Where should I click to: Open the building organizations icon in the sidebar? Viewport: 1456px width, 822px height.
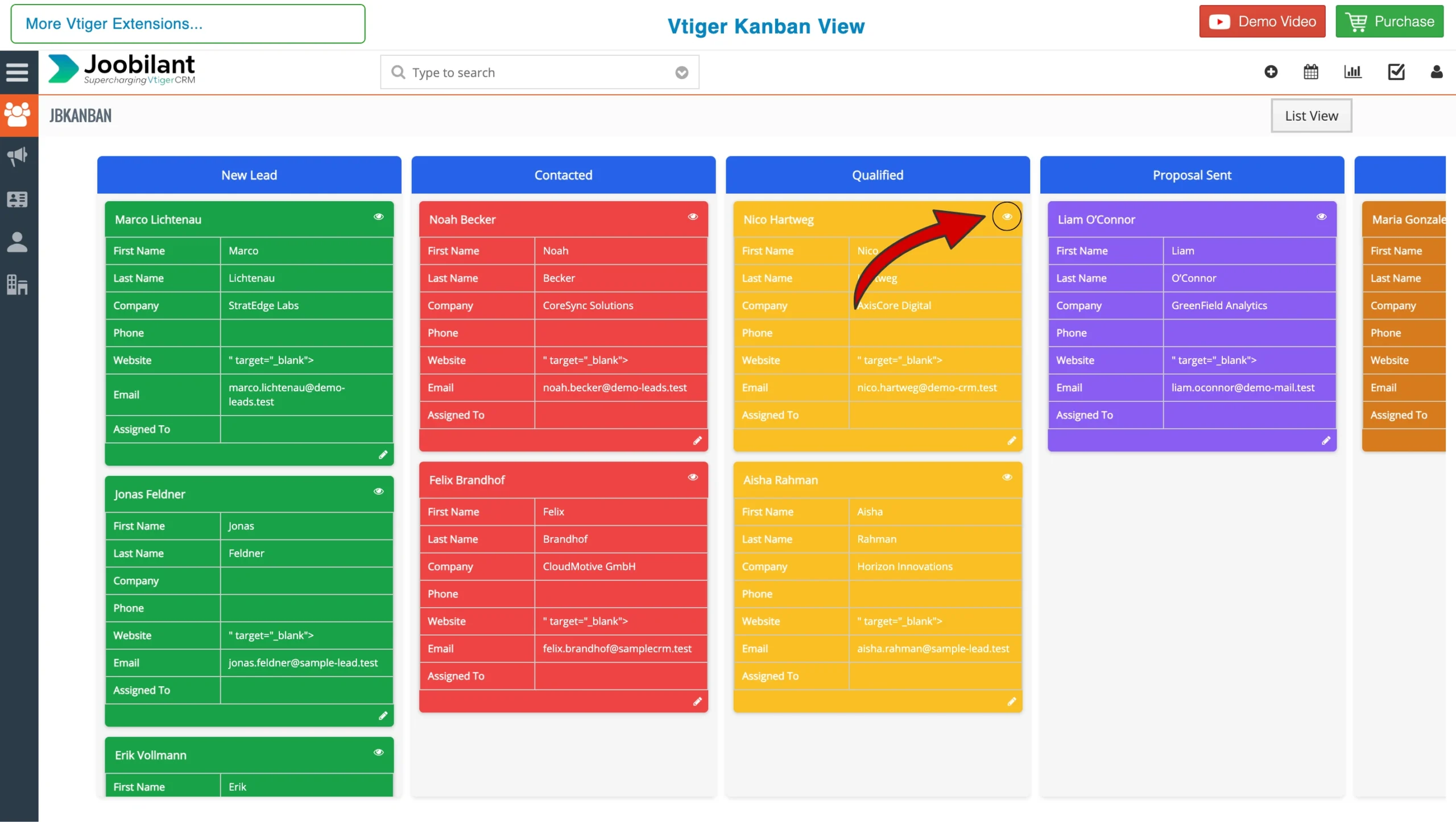(17, 284)
